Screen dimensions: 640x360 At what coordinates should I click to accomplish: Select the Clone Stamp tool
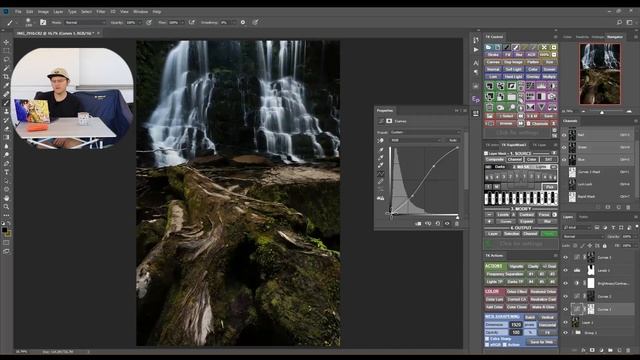(6, 111)
